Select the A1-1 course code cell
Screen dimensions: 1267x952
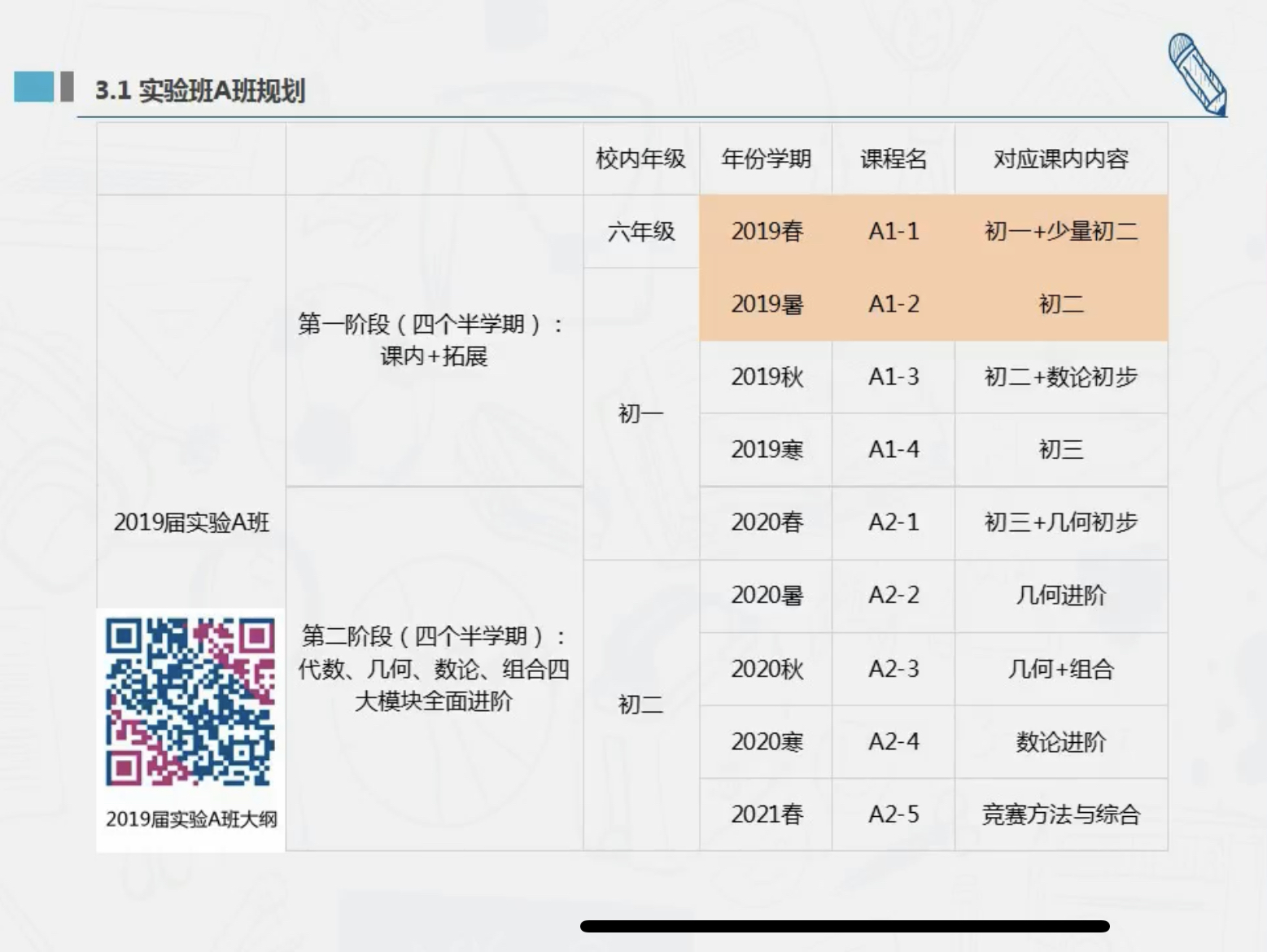pyautogui.click(x=892, y=232)
